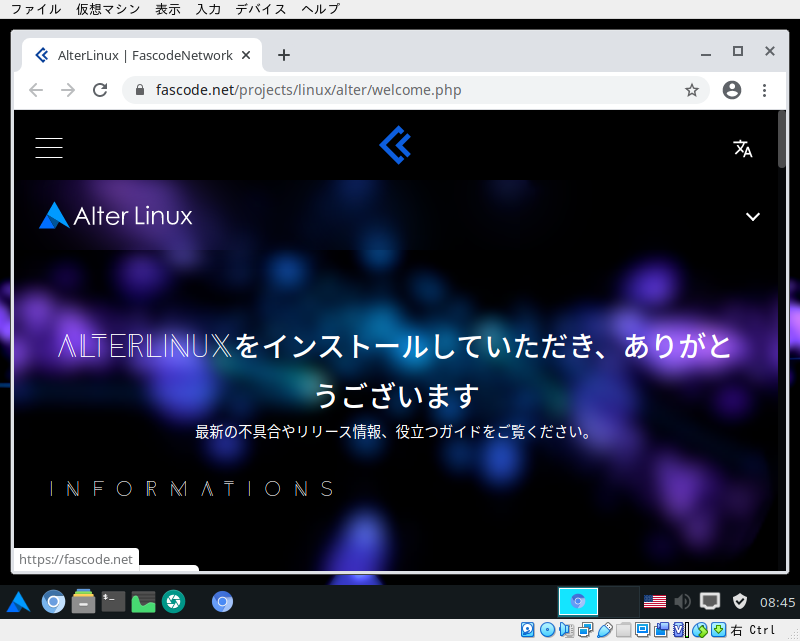Click the Fascode logo in the page header
This screenshot has height=641, width=800.
point(395,145)
